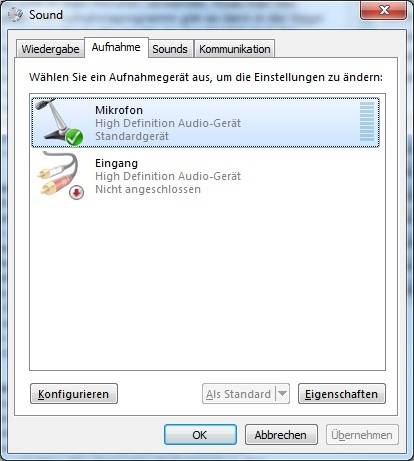Click the Mikrofon microphone device icon
Image resolution: width=414 pixels, height=461 pixels.
58,122
